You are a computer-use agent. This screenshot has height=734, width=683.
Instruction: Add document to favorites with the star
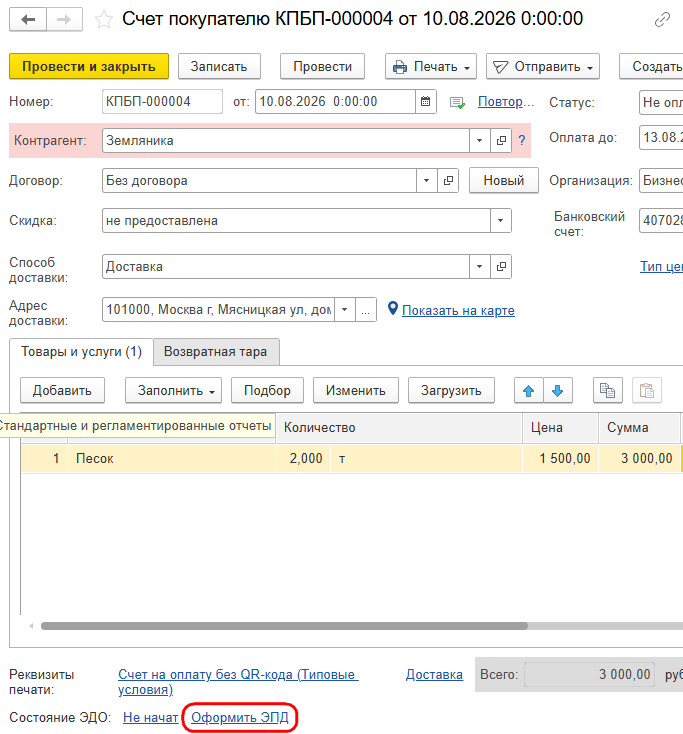(103, 20)
